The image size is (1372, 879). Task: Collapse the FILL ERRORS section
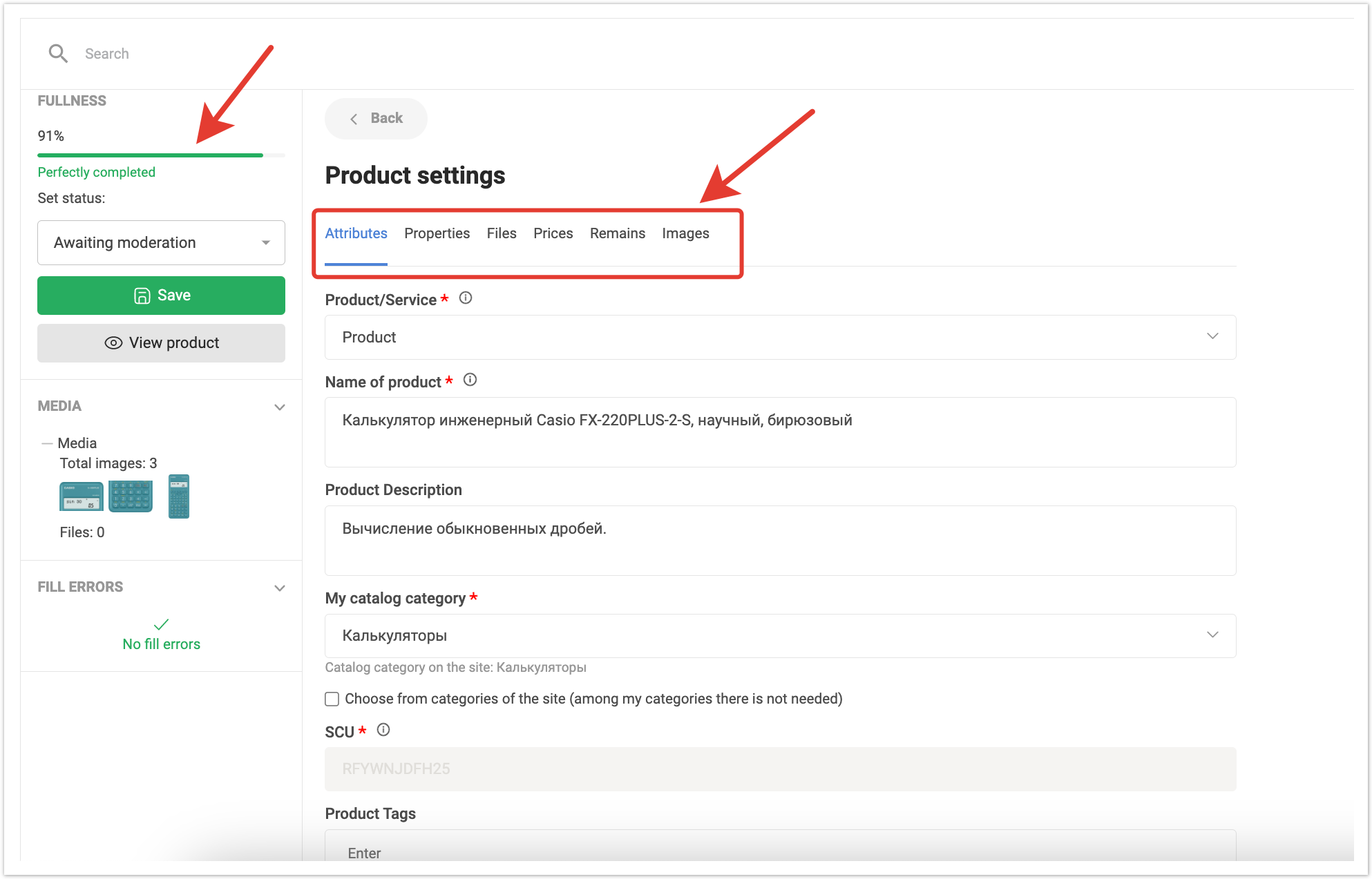coord(280,588)
